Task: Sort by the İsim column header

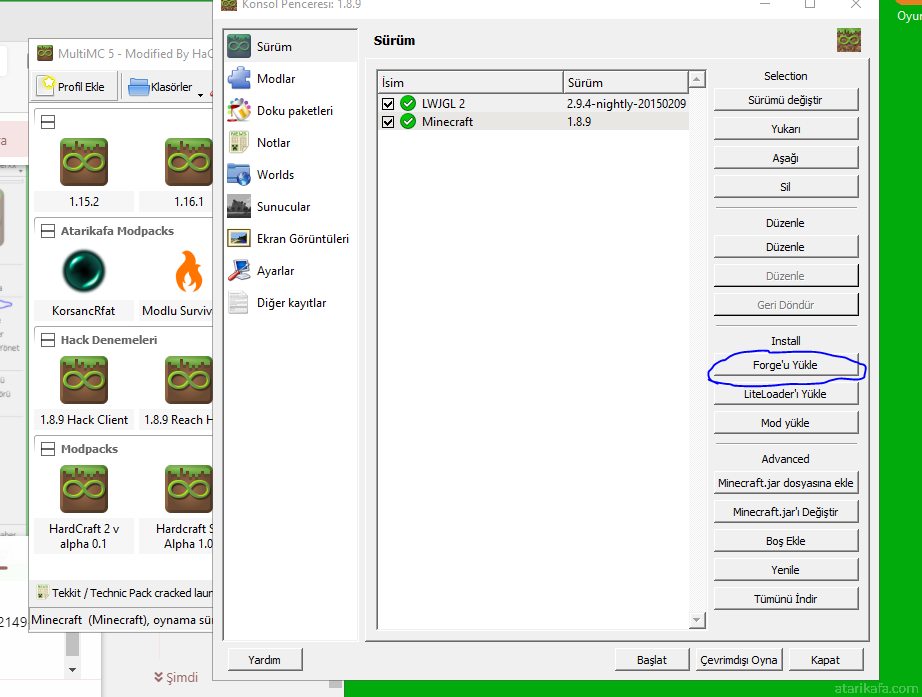Action: 470,82
